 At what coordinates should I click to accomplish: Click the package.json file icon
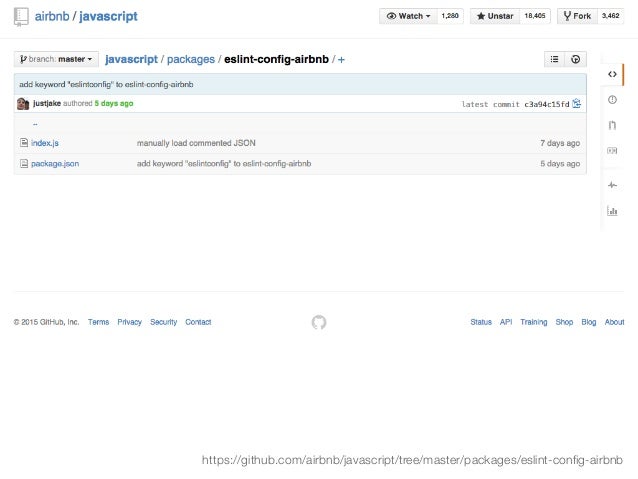tap(24, 164)
